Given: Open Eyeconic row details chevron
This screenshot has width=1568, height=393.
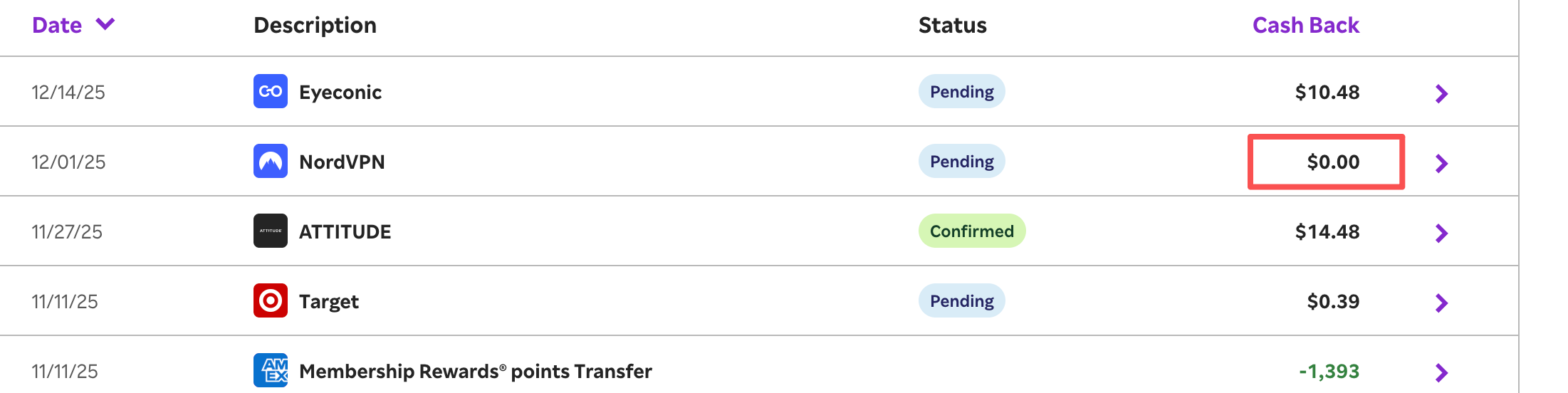Looking at the screenshot, I should click(x=1441, y=93).
